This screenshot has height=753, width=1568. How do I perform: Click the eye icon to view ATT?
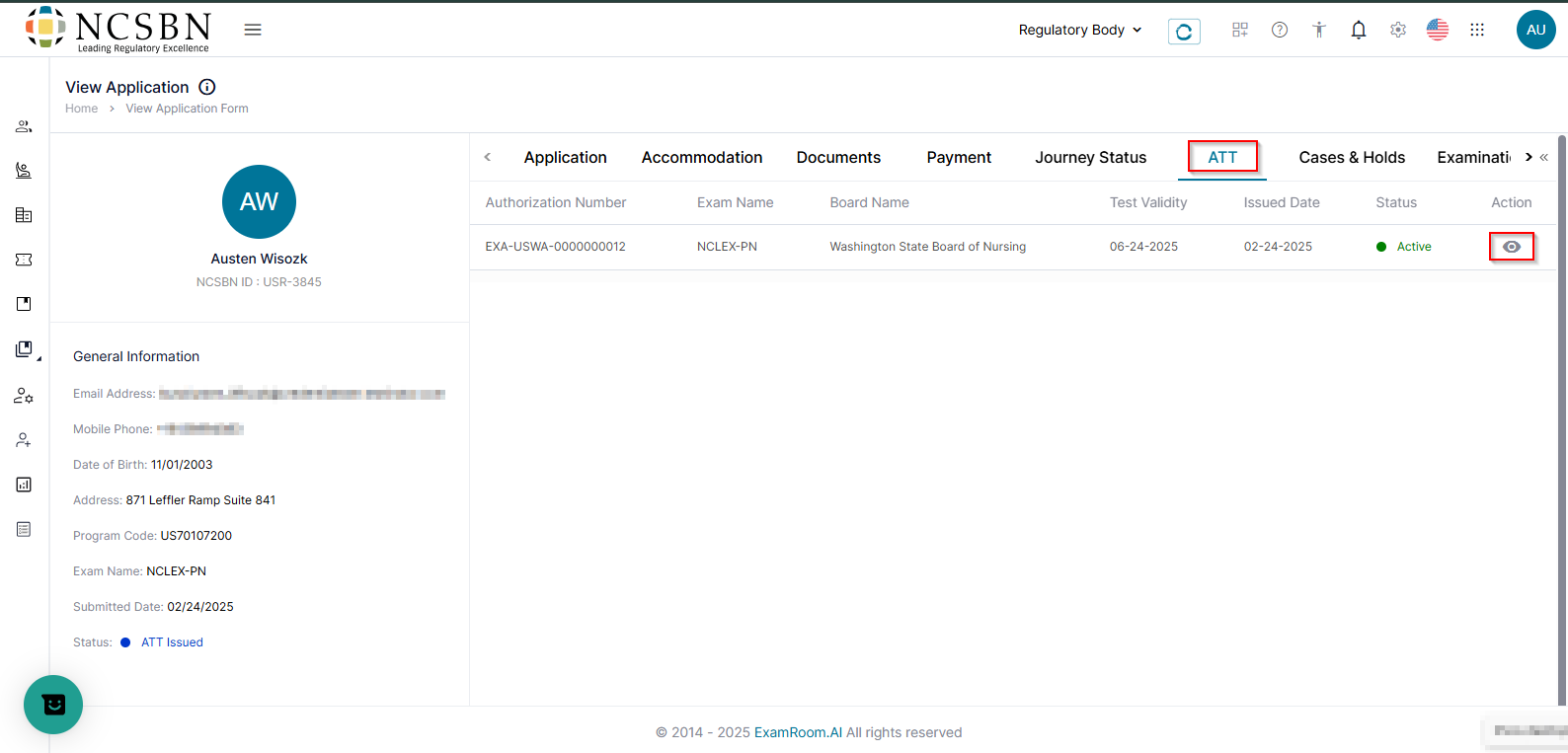coord(1511,247)
